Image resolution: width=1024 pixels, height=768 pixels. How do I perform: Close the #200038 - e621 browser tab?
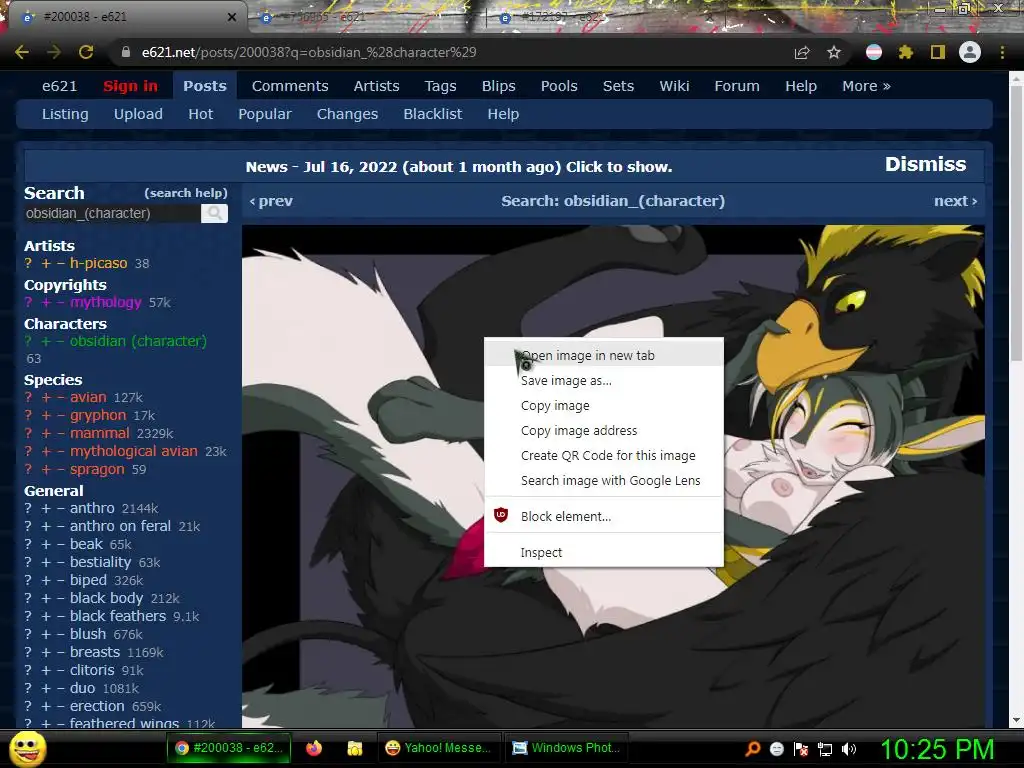(231, 17)
